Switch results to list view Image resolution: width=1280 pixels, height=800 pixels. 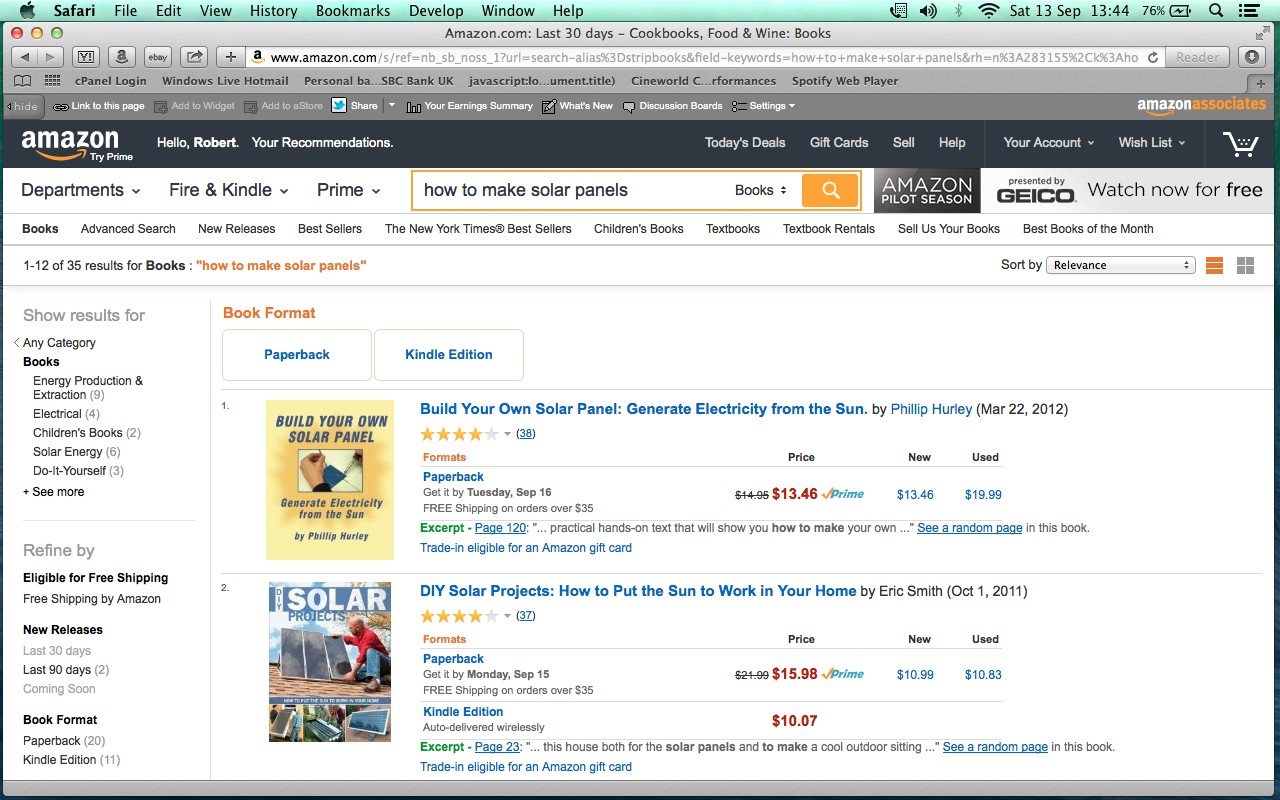1215,265
